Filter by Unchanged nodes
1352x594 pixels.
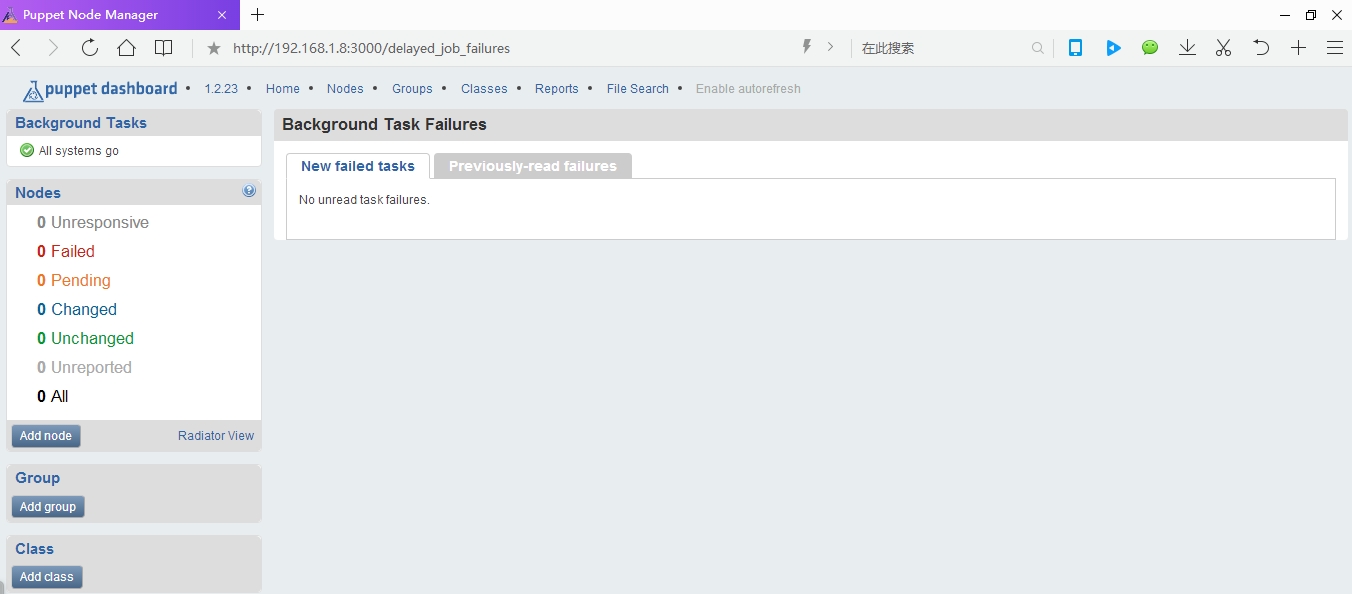(x=85, y=339)
